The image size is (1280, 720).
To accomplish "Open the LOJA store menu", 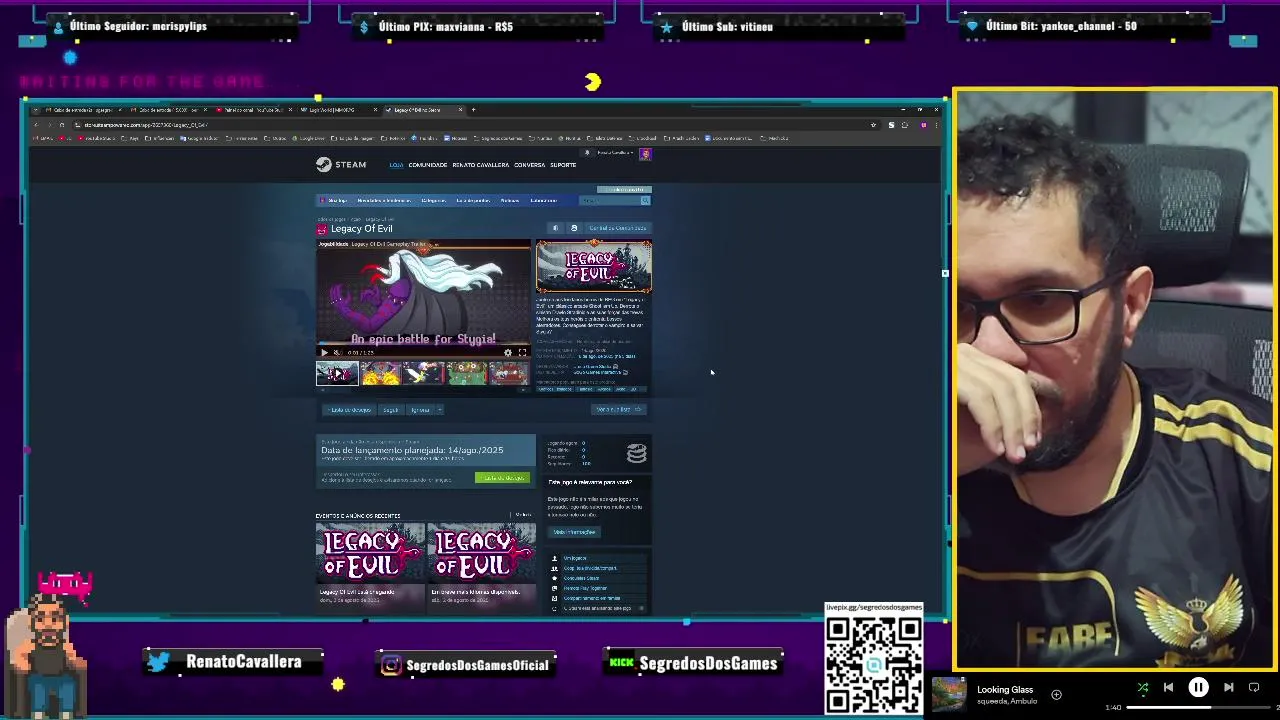I will tap(396, 165).
